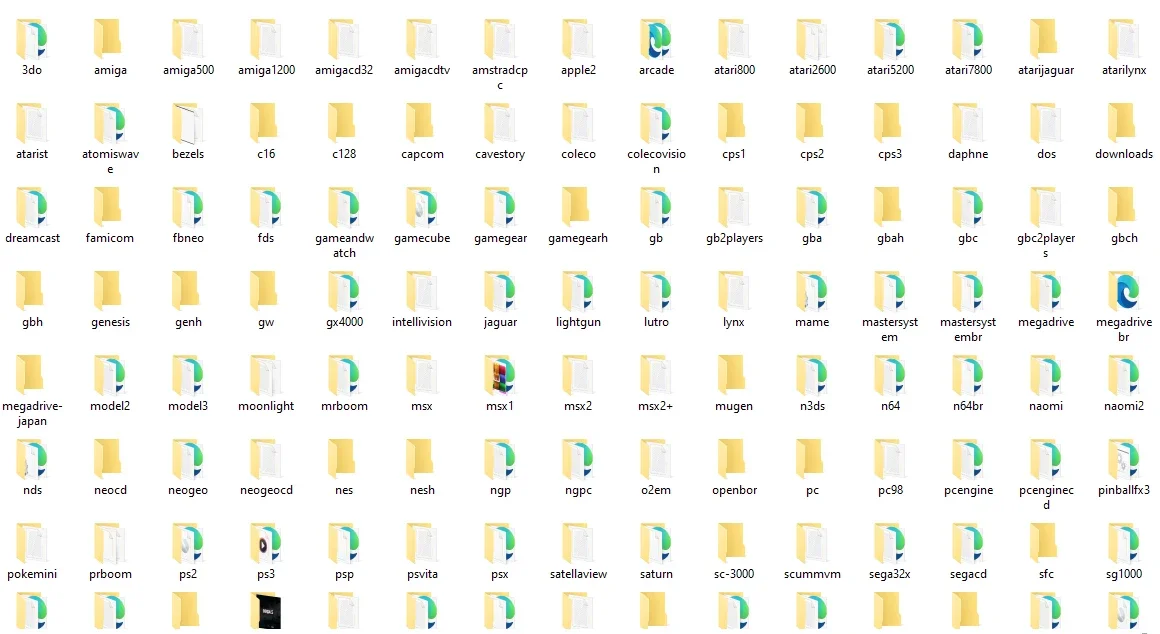Click the "mrboom" folder name
The width and height of the screenshot is (1160, 634).
(344, 406)
